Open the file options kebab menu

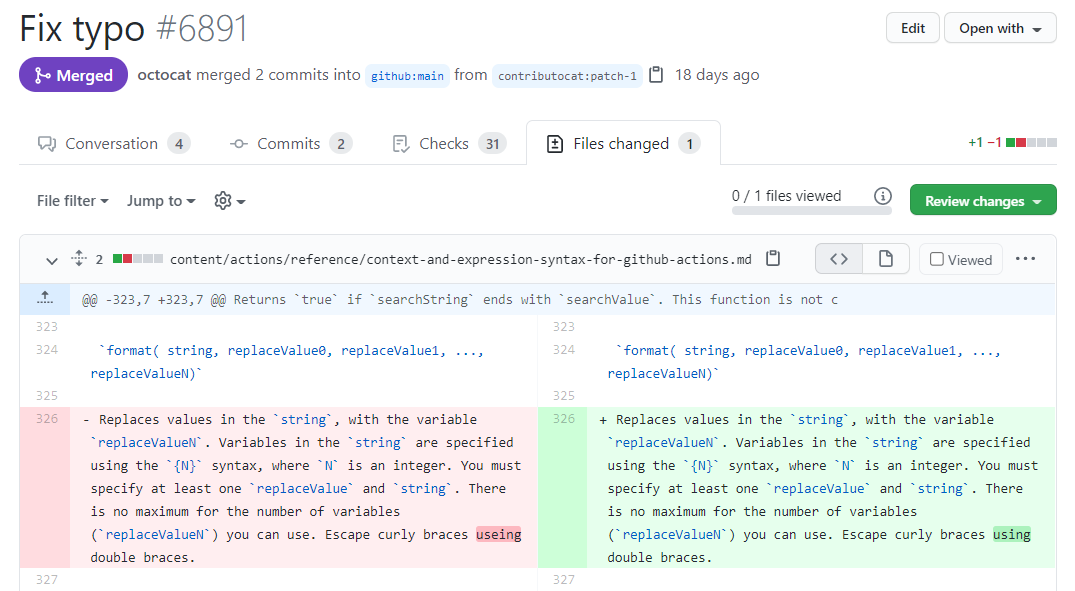pos(1026,258)
